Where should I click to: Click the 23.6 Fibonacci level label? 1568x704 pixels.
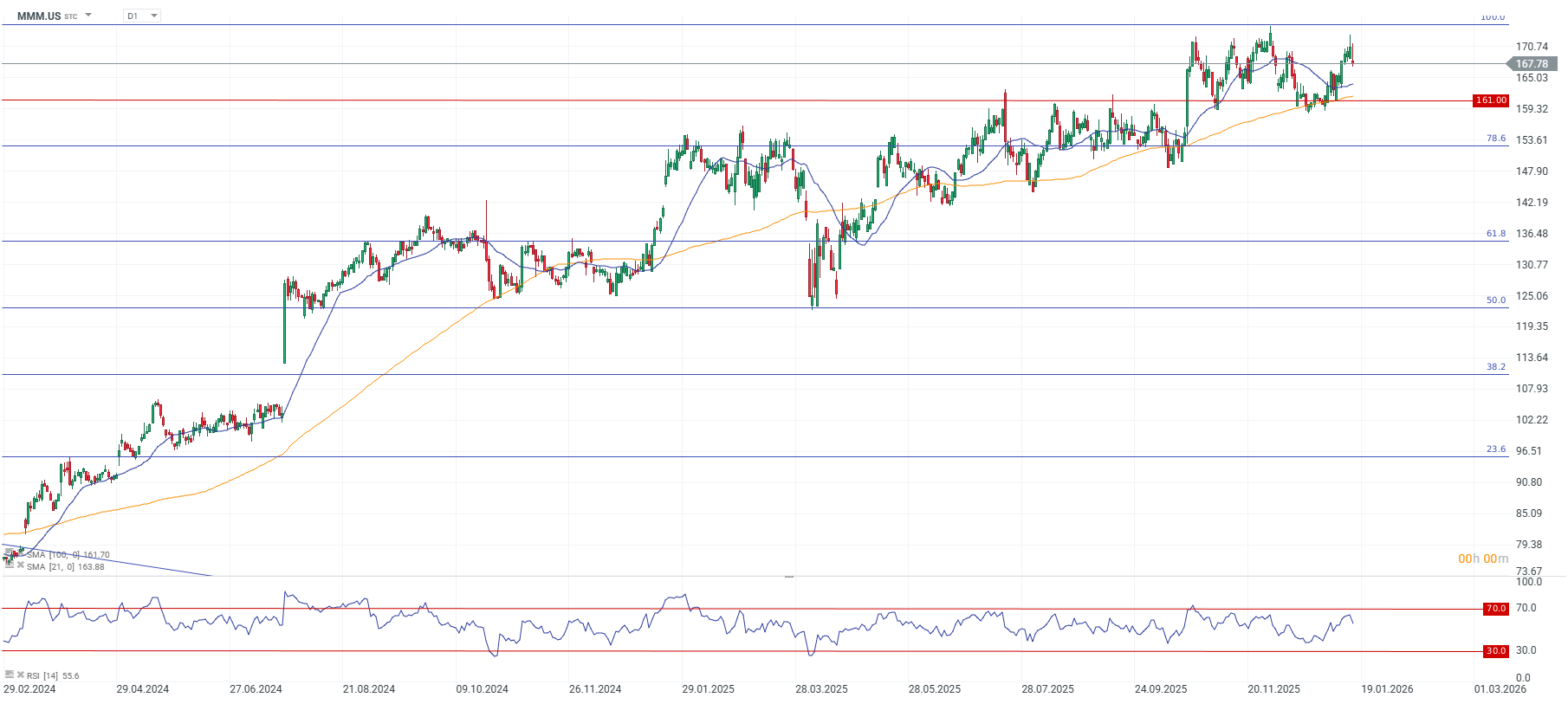coord(1496,449)
